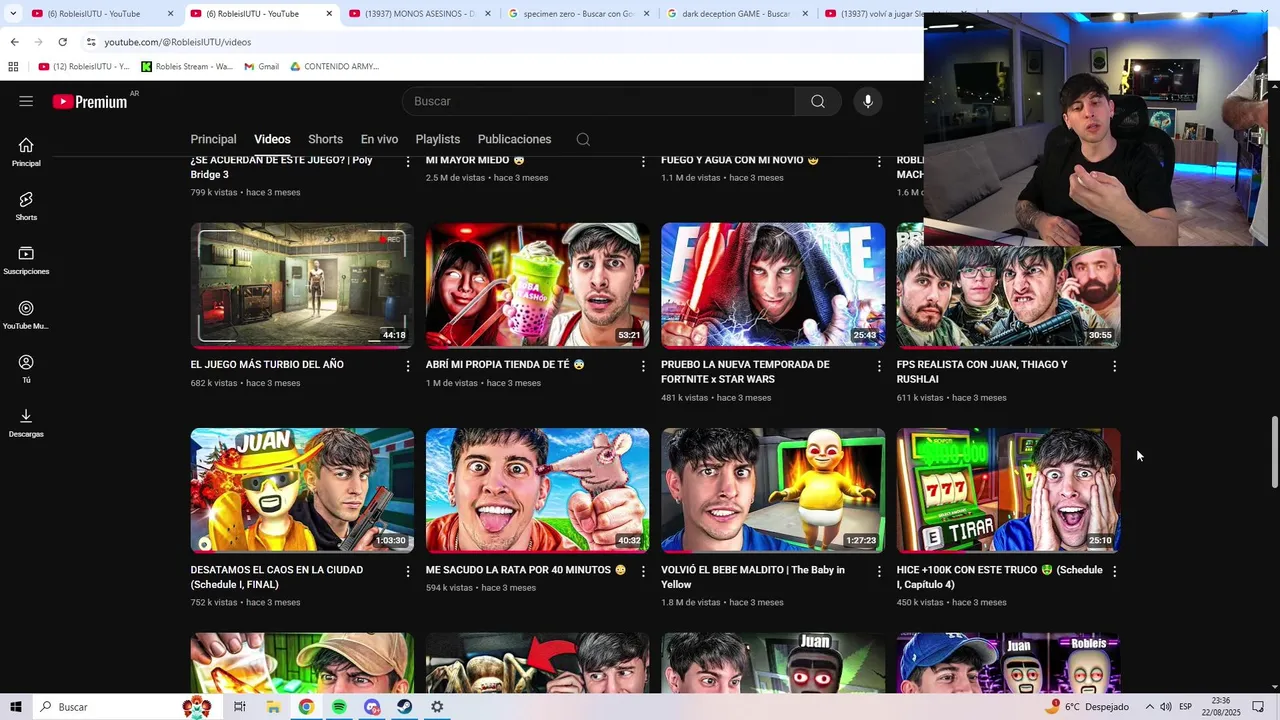This screenshot has height=720, width=1280.
Task: Open the notifications center icon
Action: (x=1258, y=707)
